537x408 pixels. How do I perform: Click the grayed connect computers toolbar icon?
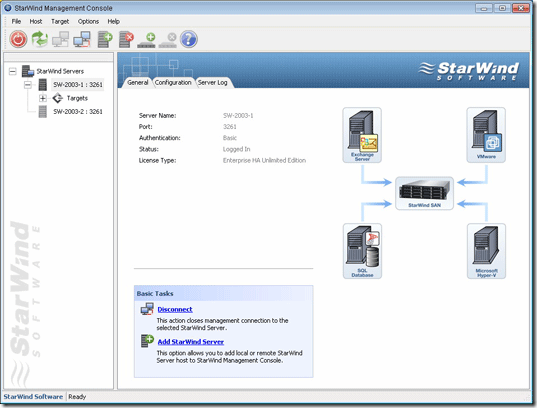[x=61, y=39]
